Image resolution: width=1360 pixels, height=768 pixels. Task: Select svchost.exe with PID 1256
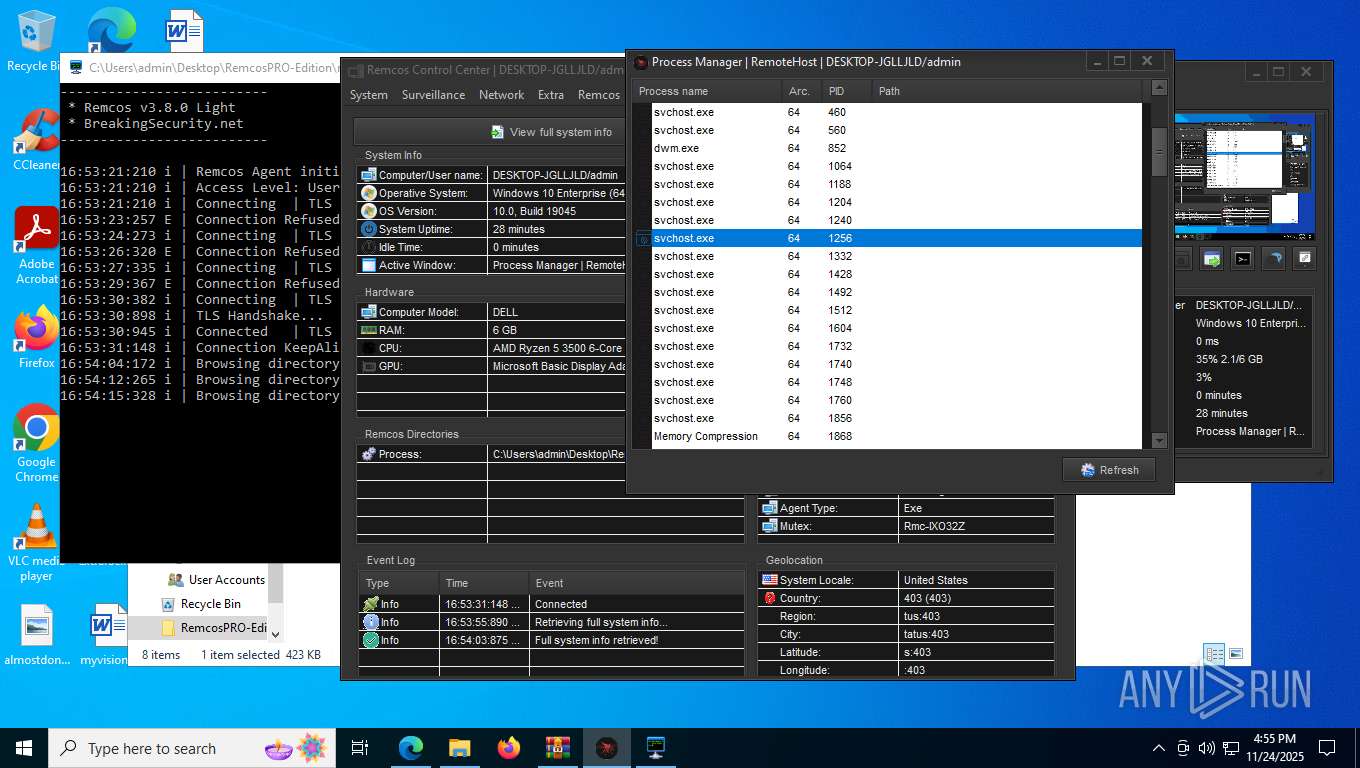[887, 238]
